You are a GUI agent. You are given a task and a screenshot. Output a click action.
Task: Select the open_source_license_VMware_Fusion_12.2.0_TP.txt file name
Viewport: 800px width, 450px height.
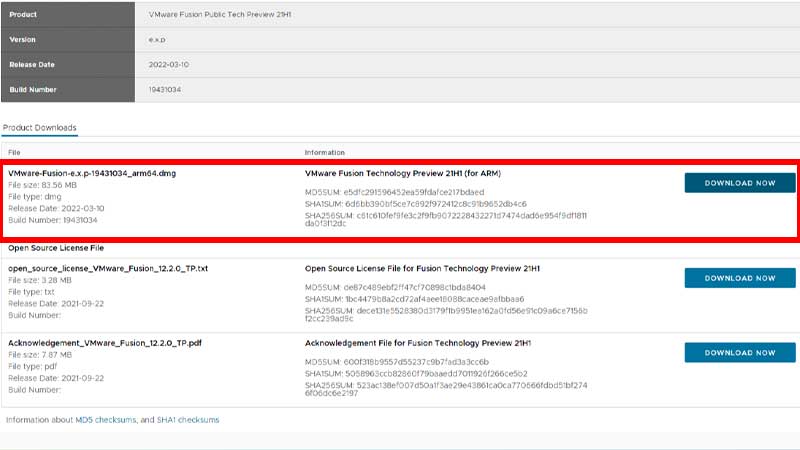pyautogui.click(x=108, y=268)
